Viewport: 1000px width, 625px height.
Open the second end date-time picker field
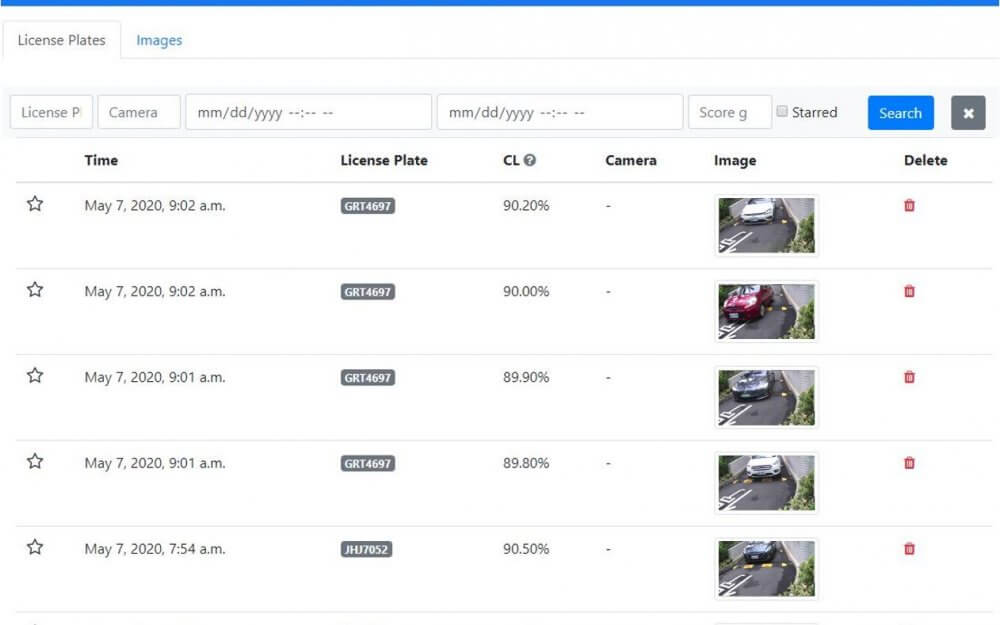[560, 112]
